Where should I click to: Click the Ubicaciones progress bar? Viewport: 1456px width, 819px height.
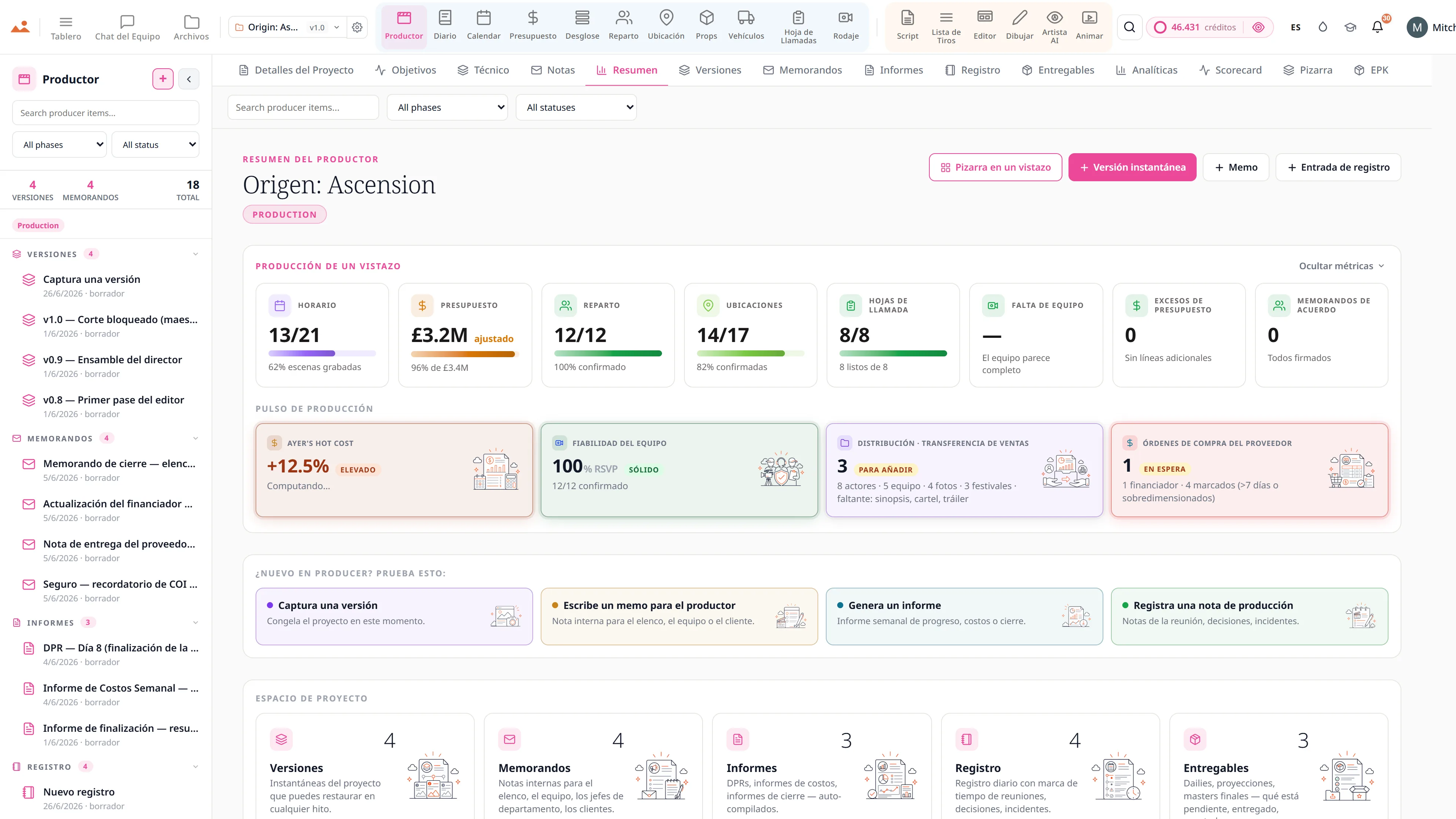[x=750, y=353]
